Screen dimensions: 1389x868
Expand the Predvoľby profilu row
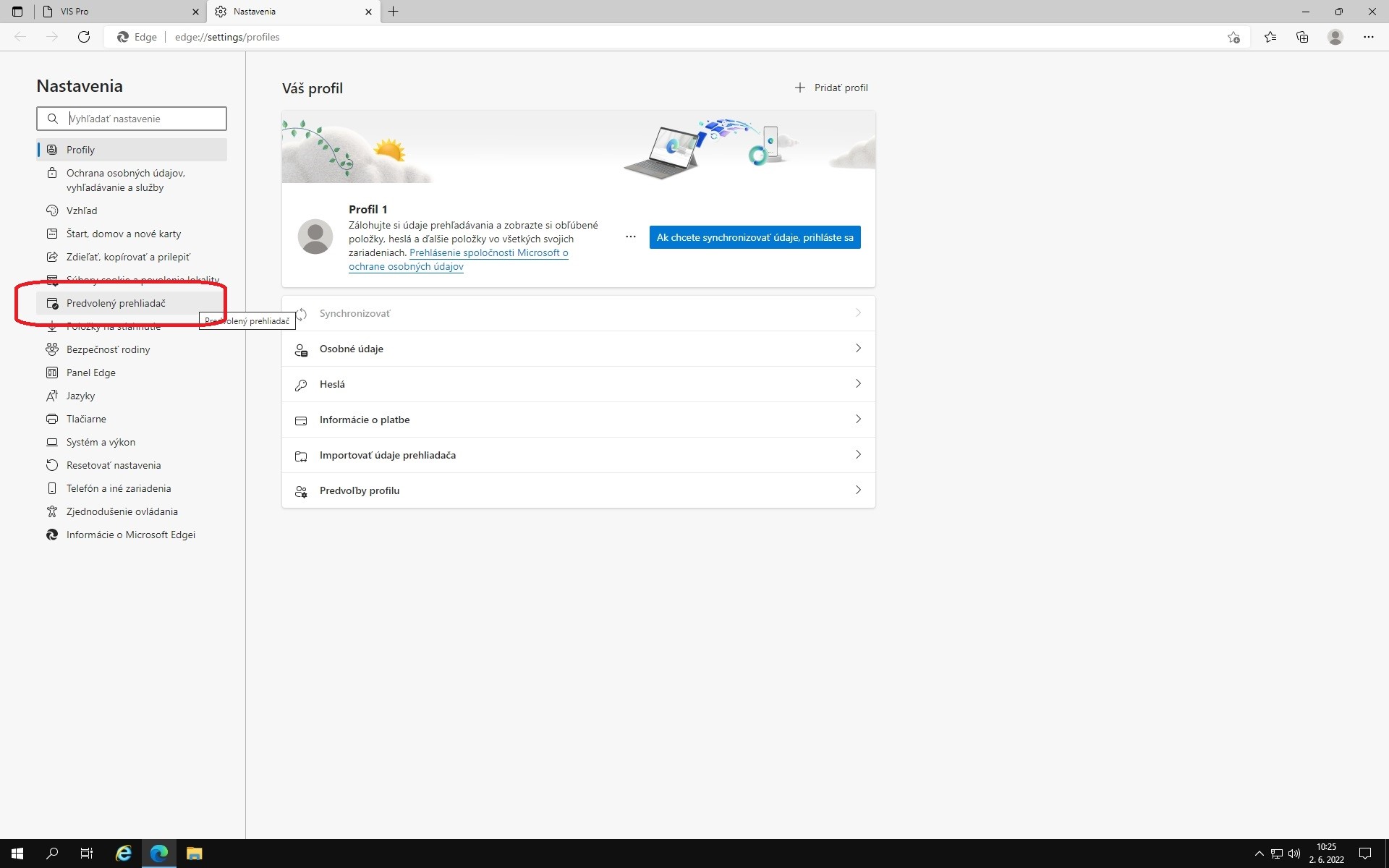578,490
